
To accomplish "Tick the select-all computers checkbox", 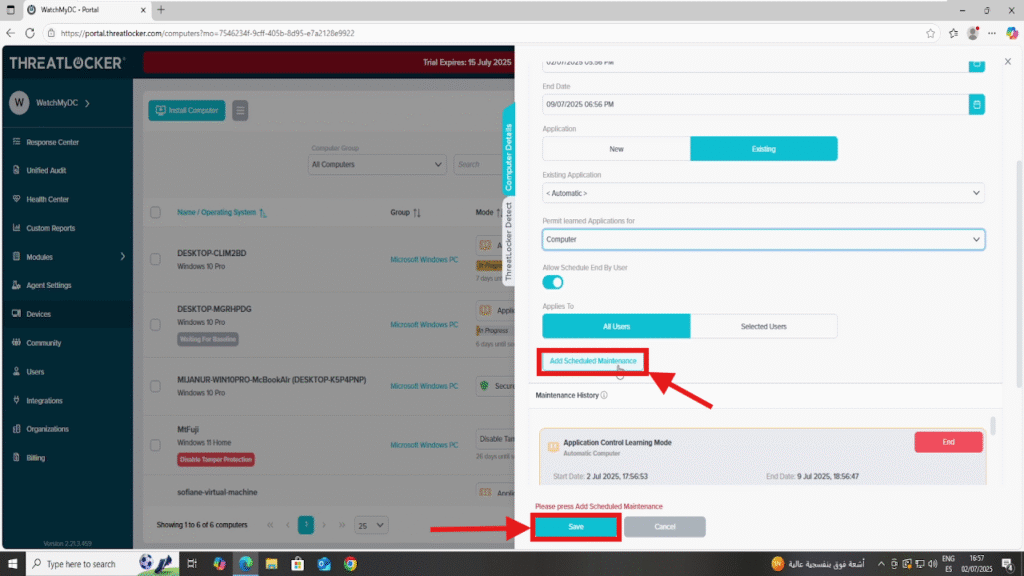I will [155, 212].
